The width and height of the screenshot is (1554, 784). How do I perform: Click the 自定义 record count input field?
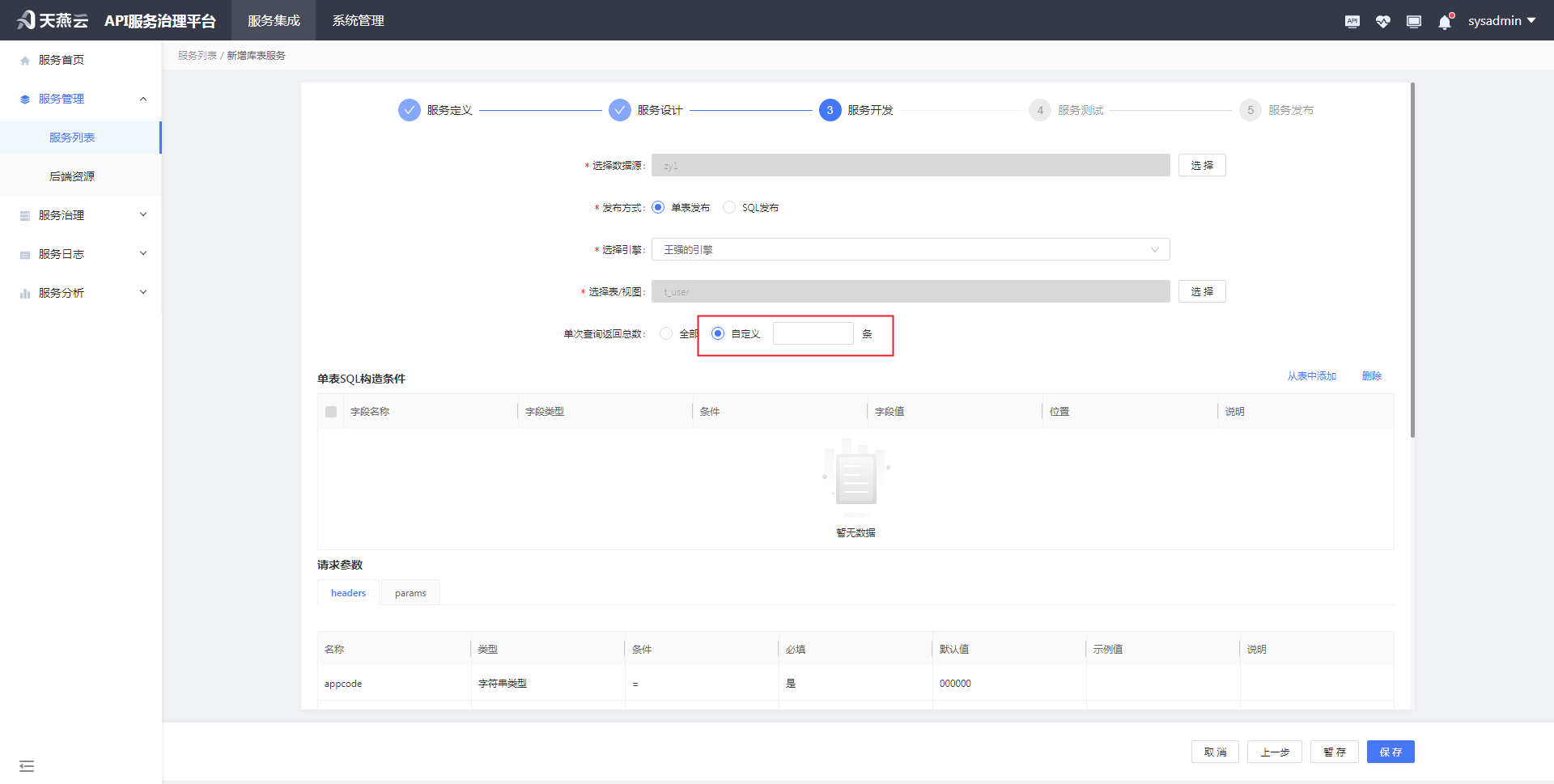pos(813,333)
